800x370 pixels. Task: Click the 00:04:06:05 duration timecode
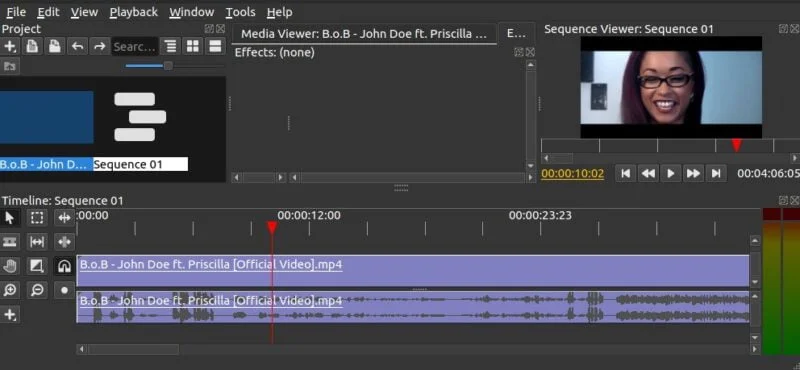[768, 174]
